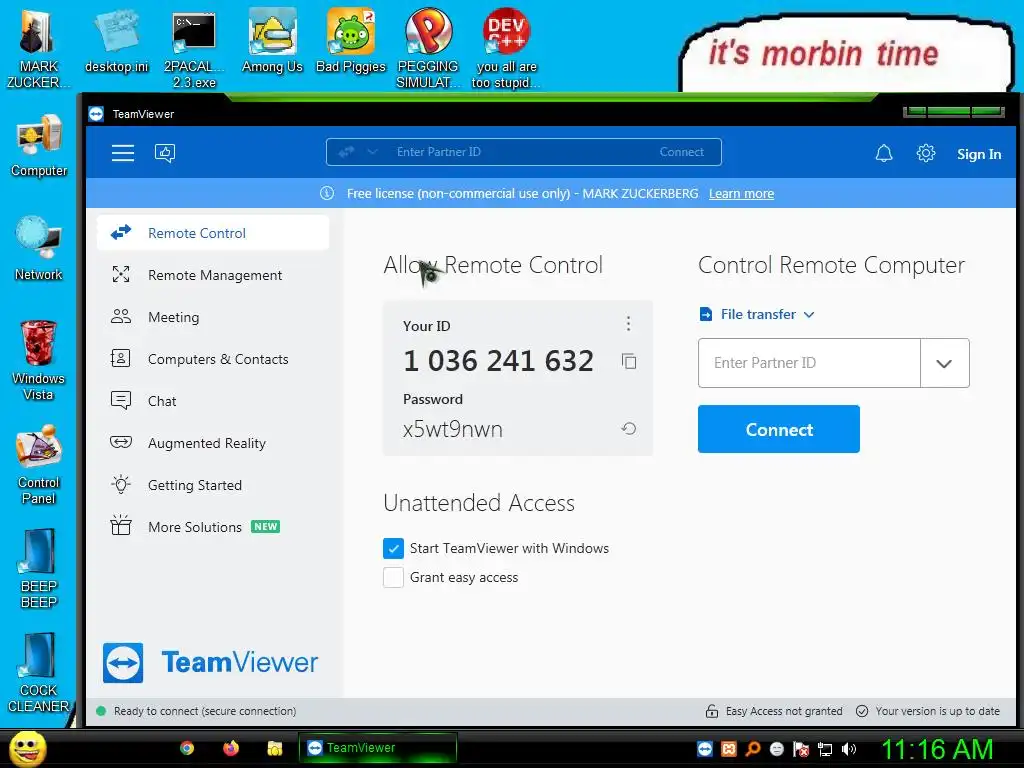
Task: Click the flag with red X tray icon
Action: (x=801, y=749)
